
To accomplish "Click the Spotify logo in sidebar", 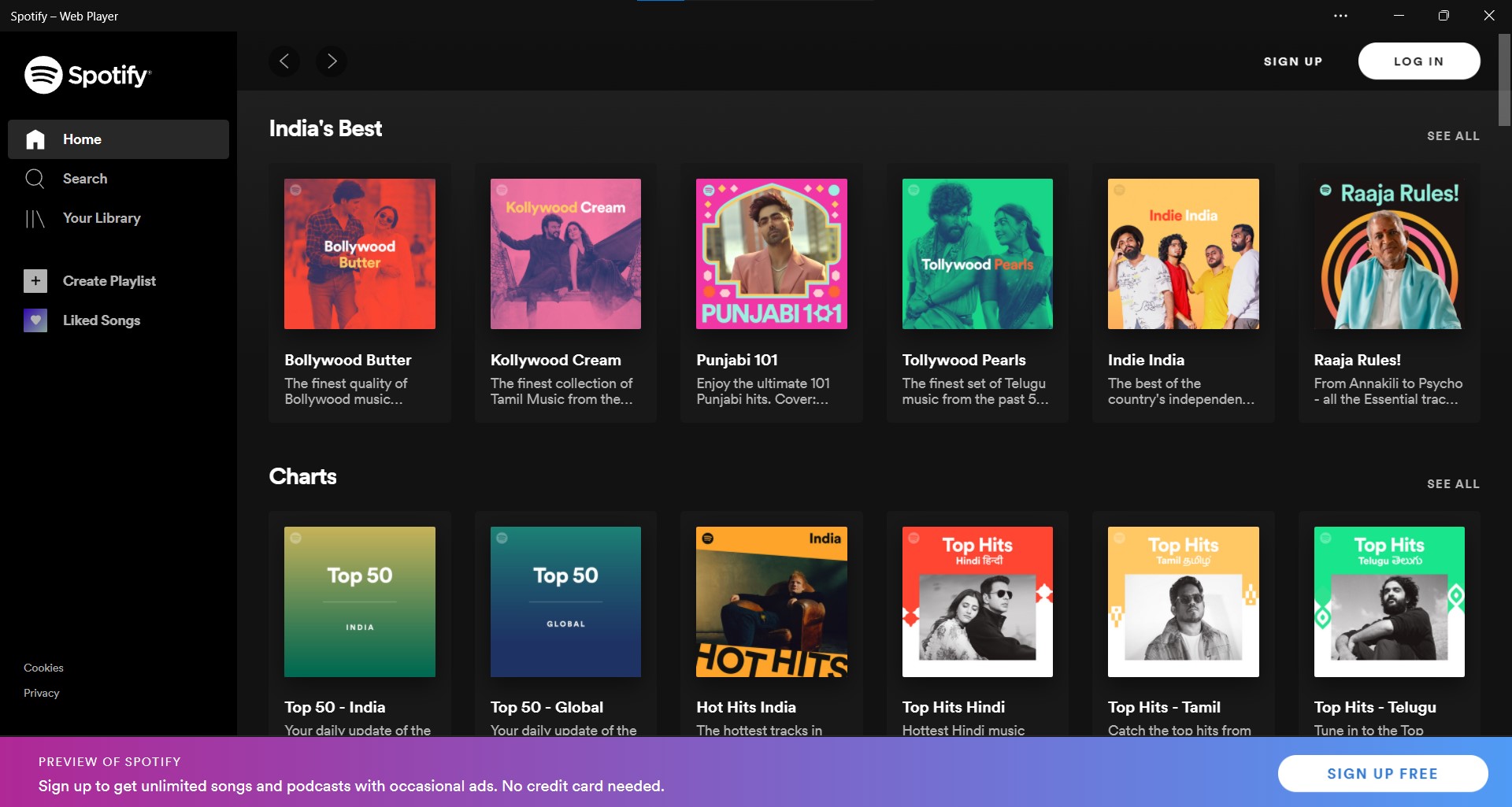I will click(x=87, y=75).
